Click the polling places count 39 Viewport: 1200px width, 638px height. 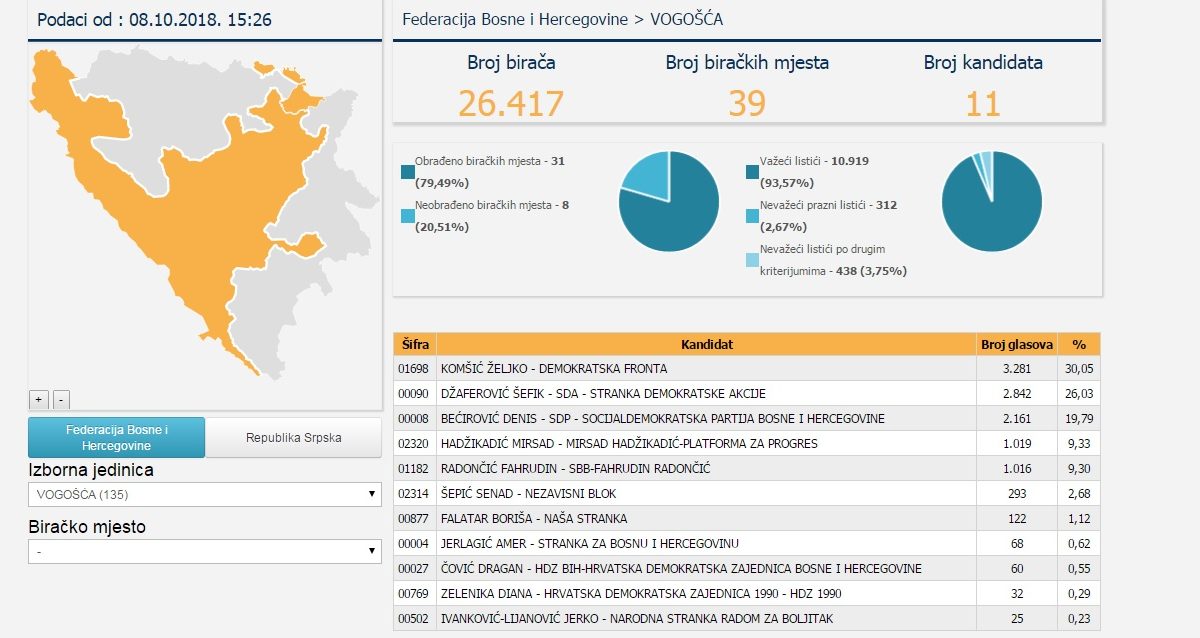coord(746,102)
